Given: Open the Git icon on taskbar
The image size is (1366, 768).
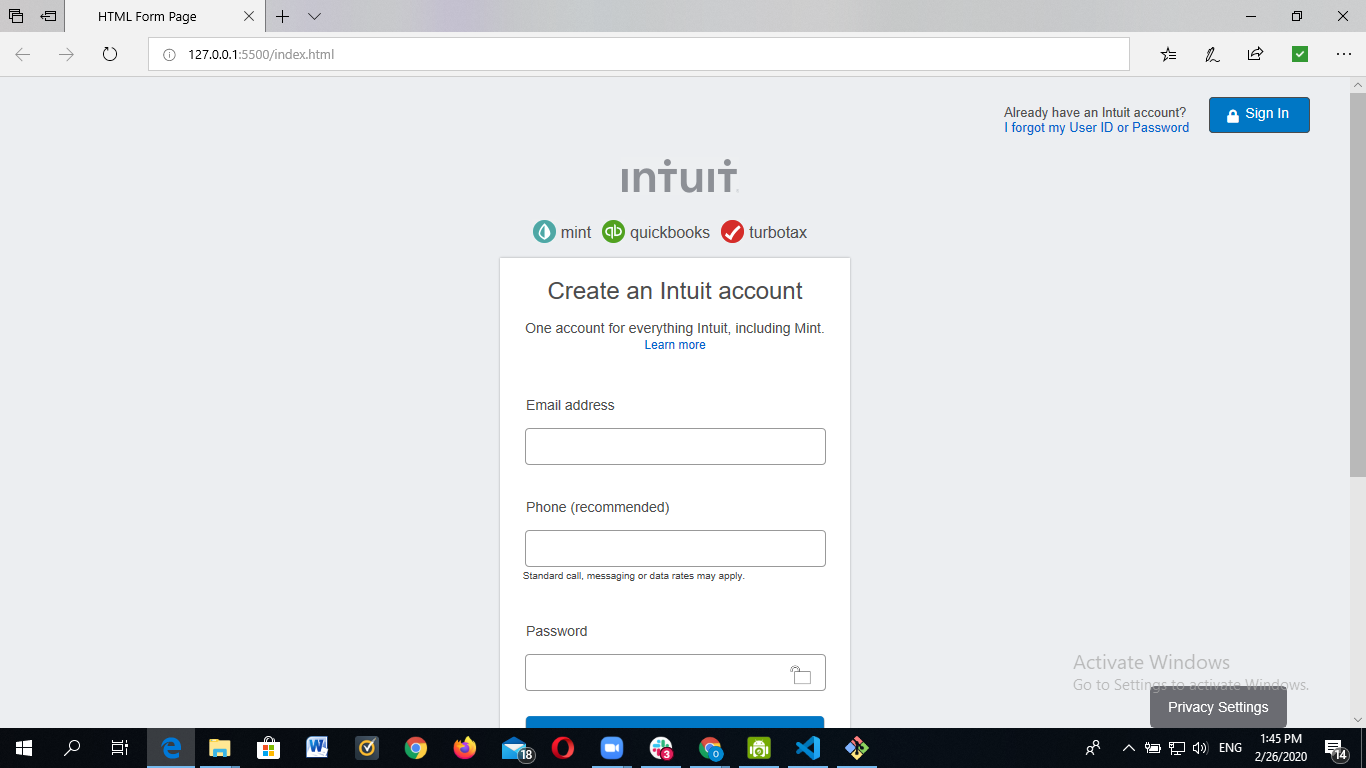Looking at the screenshot, I should click(857, 748).
